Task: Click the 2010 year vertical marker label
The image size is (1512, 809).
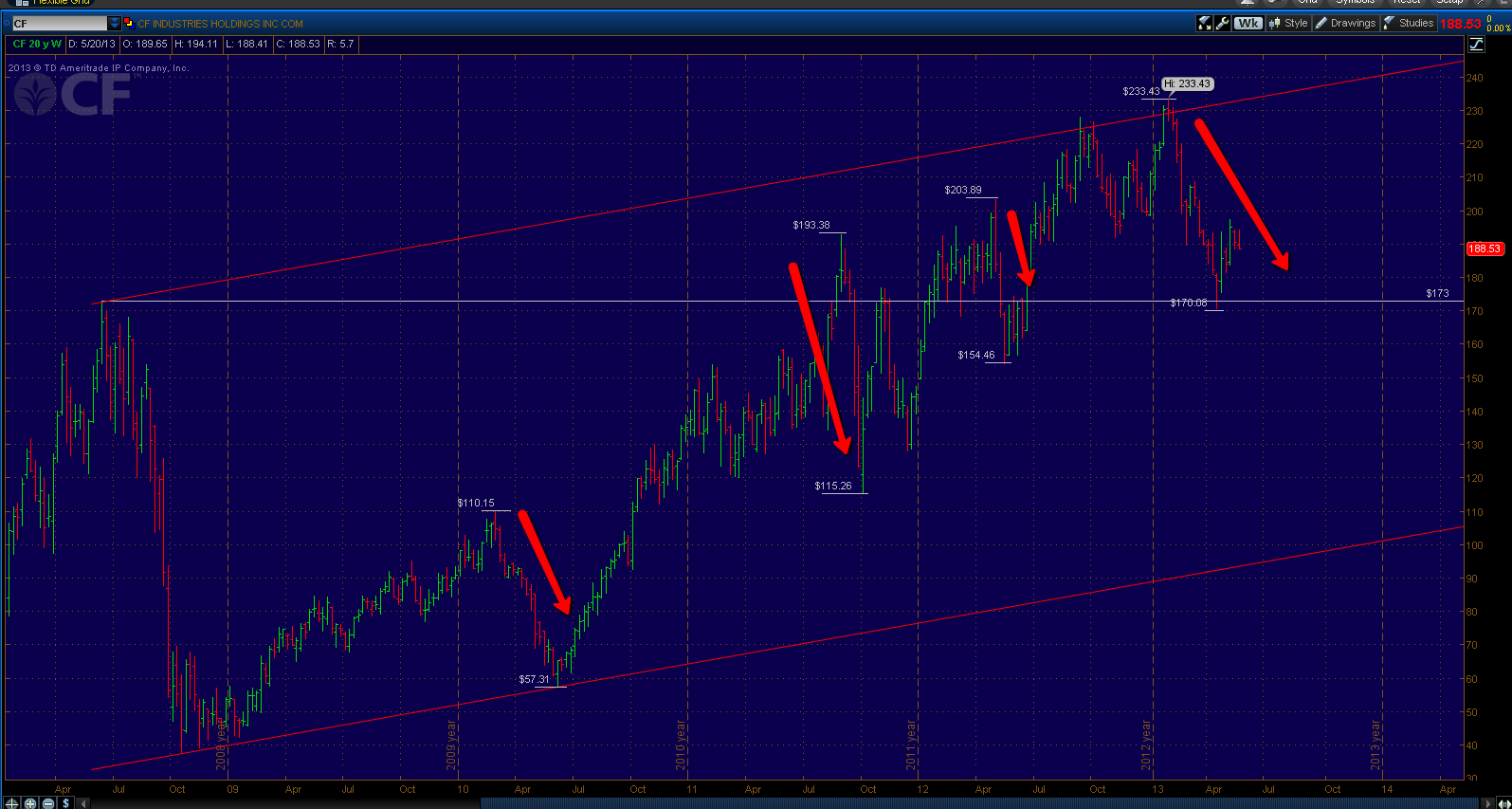Action: tap(680, 745)
